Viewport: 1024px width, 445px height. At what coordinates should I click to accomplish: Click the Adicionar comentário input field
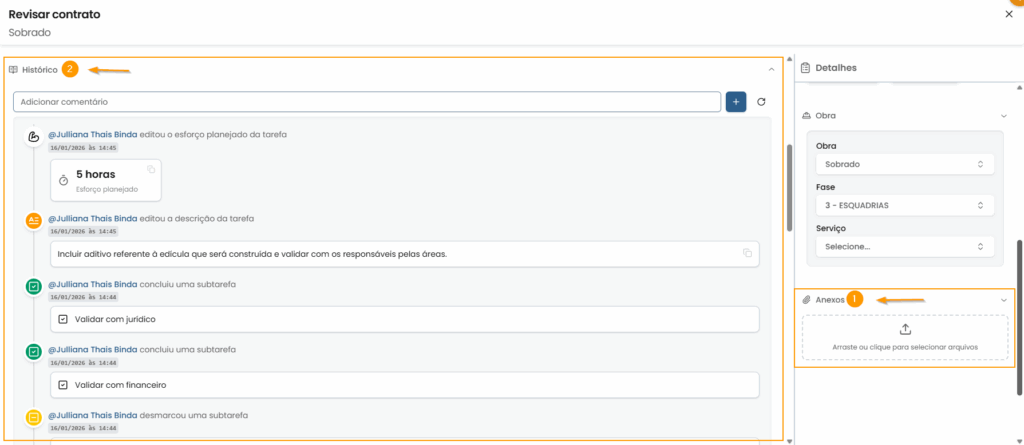click(x=366, y=102)
